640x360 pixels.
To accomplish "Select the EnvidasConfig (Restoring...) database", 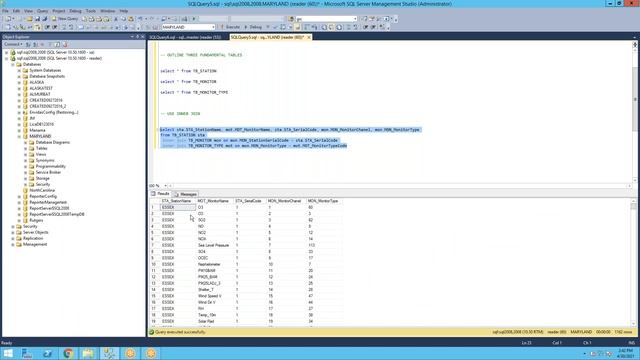I will [54, 112].
